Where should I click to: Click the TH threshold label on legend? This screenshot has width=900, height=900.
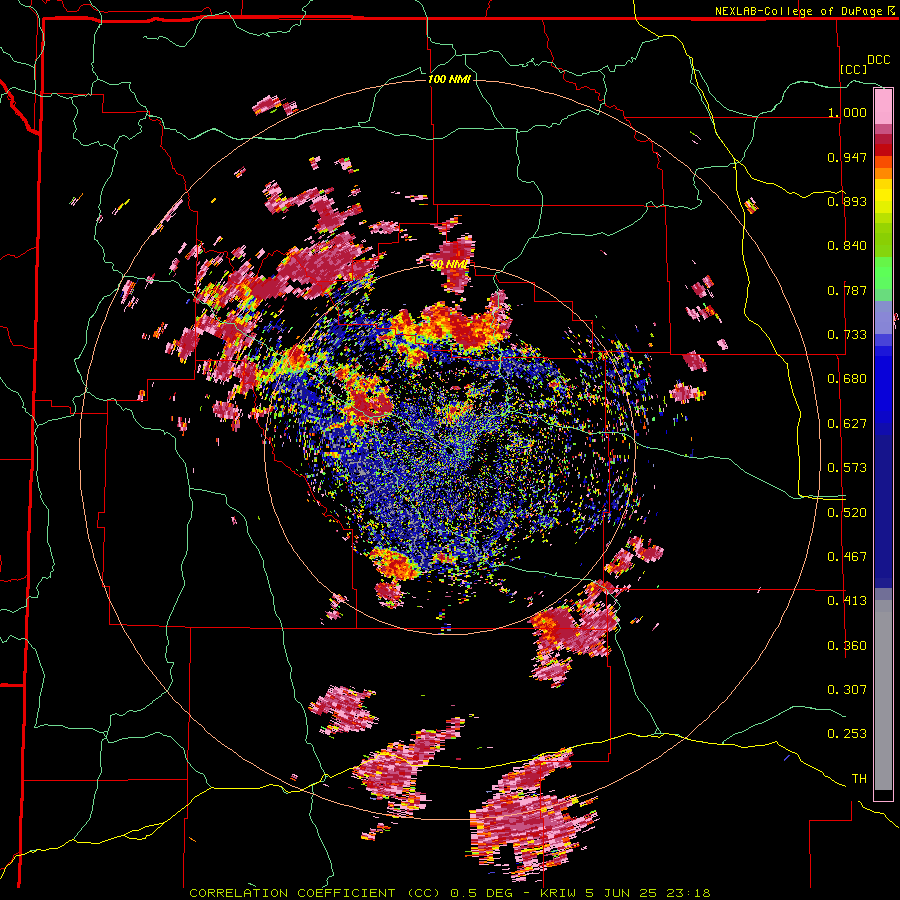tap(859, 779)
